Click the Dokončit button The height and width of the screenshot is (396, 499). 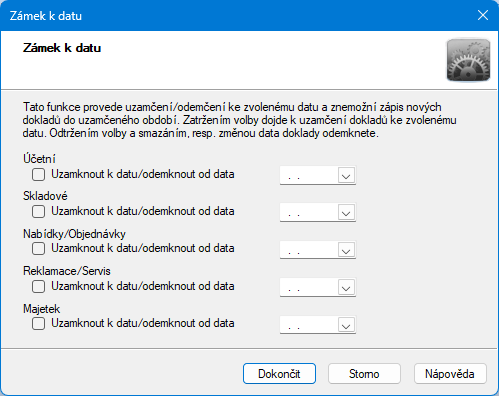click(279, 374)
